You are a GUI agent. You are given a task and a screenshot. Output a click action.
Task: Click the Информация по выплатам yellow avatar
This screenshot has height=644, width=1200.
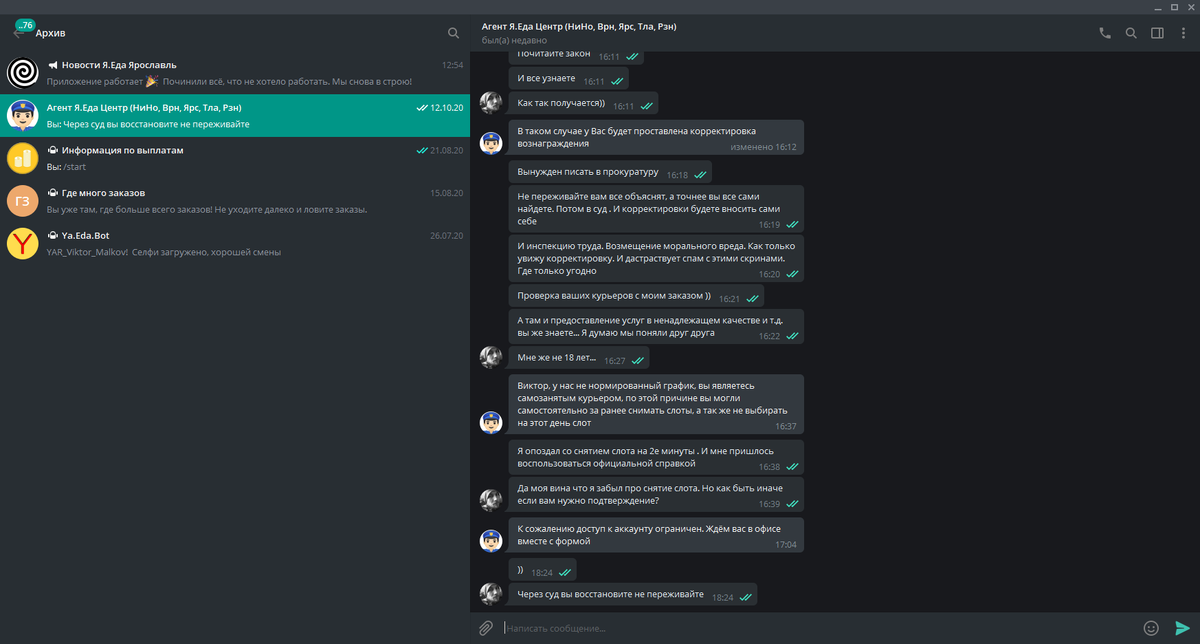23,158
